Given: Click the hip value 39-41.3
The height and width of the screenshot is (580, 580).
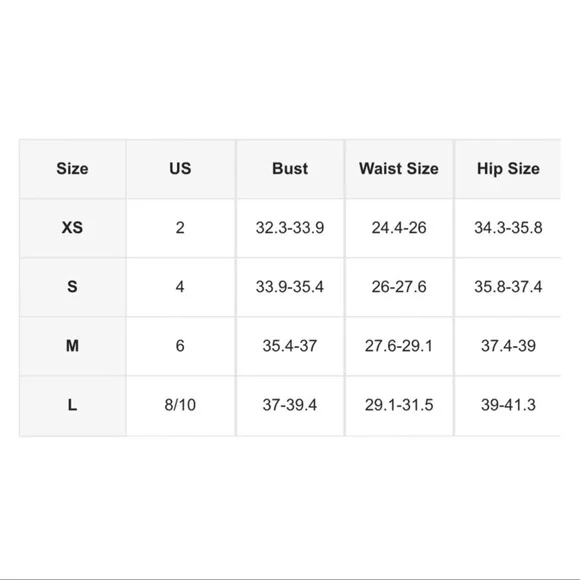Looking at the screenshot, I should (508, 405).
